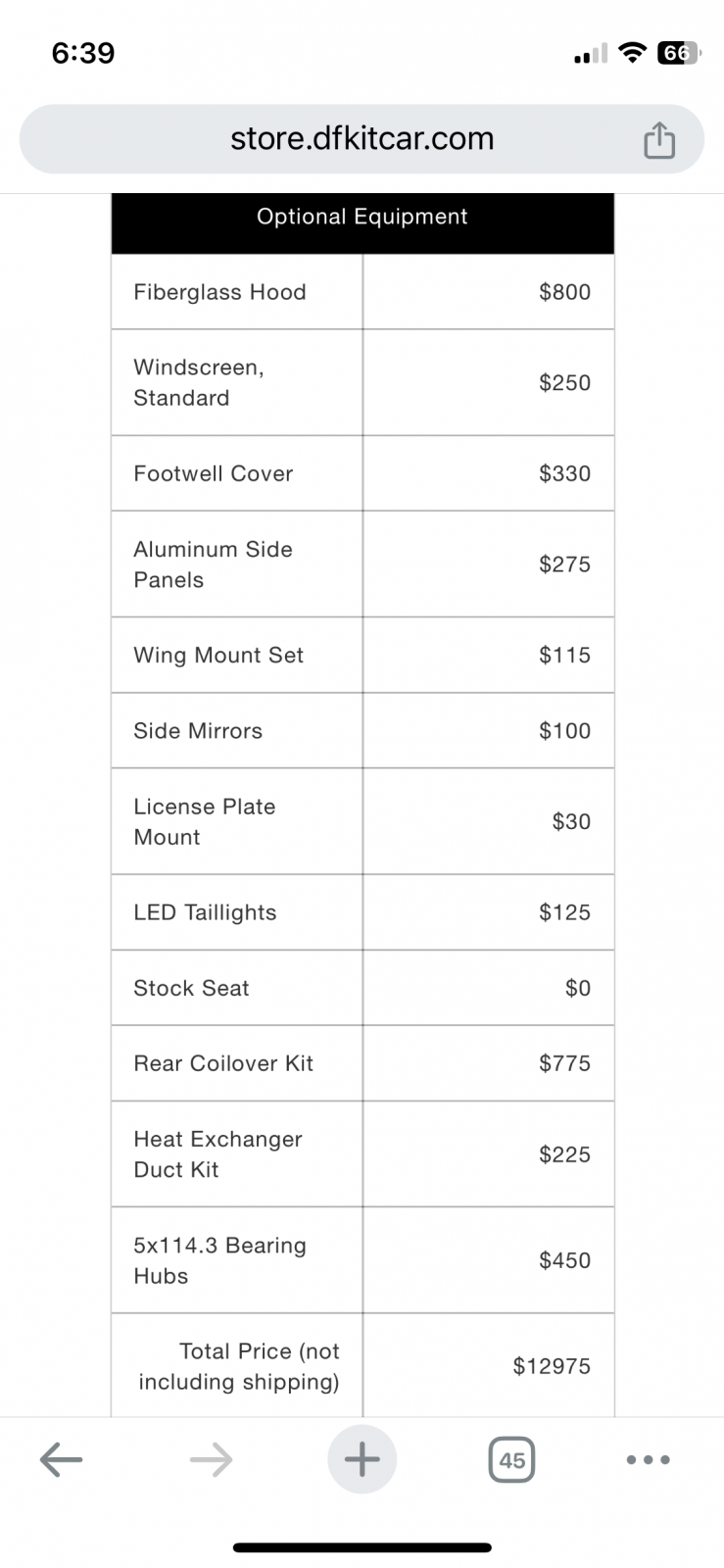This screenshot has height=1568, width=724.
Task: Tap the 5x114.3 Bearing Hubs entry
Action: coord(220,1260)
